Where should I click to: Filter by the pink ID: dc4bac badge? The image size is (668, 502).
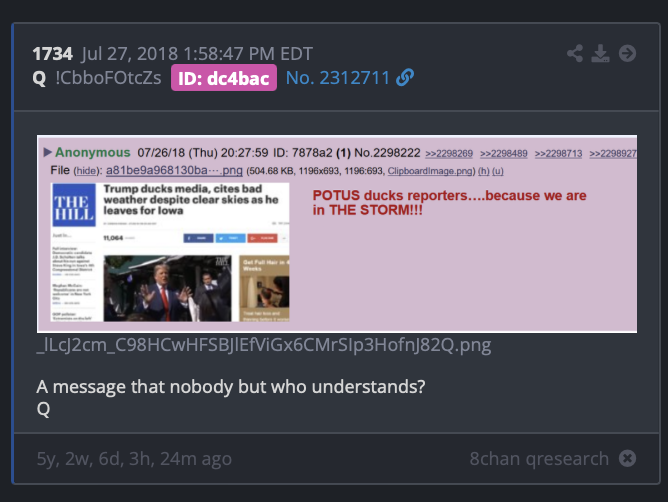click(224, 78)
